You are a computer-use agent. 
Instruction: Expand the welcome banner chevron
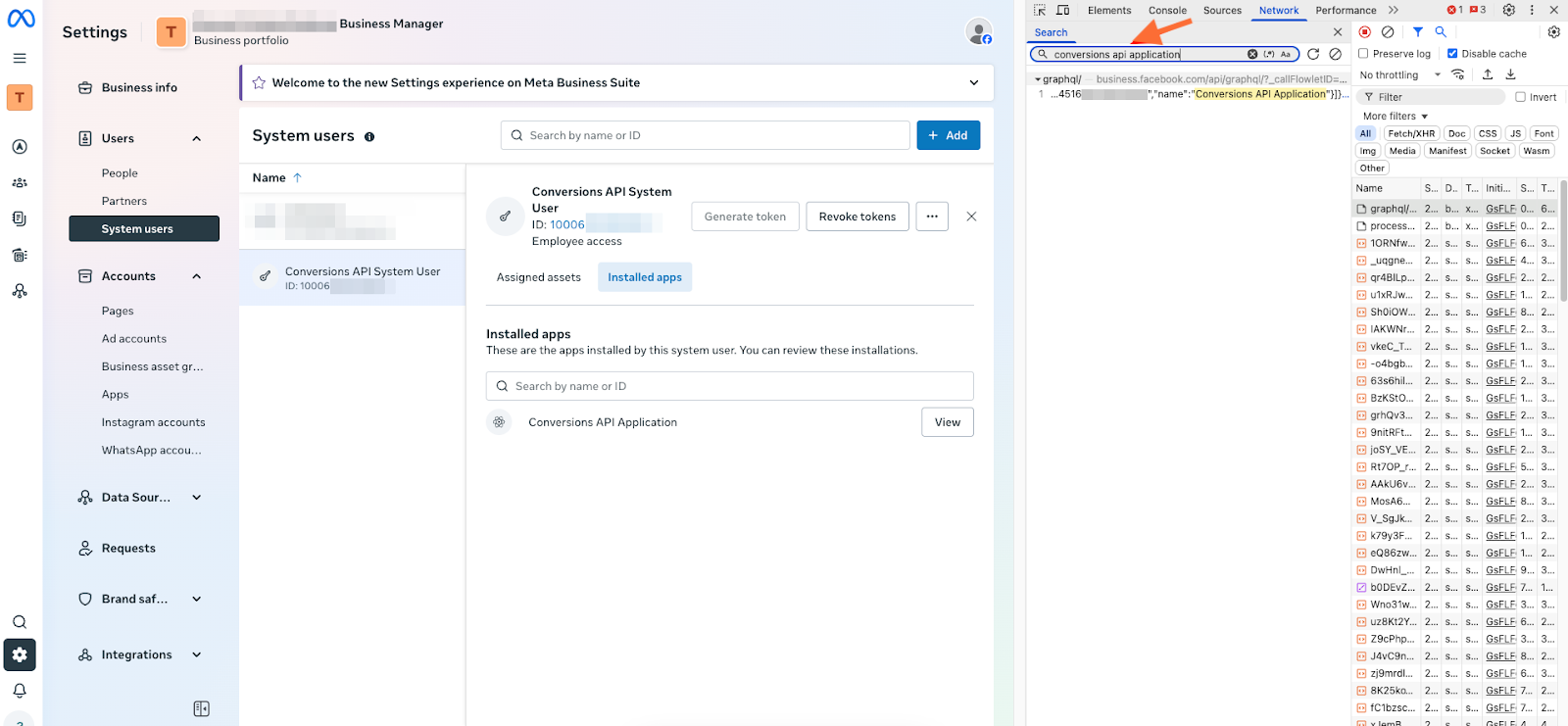(974, 83)
